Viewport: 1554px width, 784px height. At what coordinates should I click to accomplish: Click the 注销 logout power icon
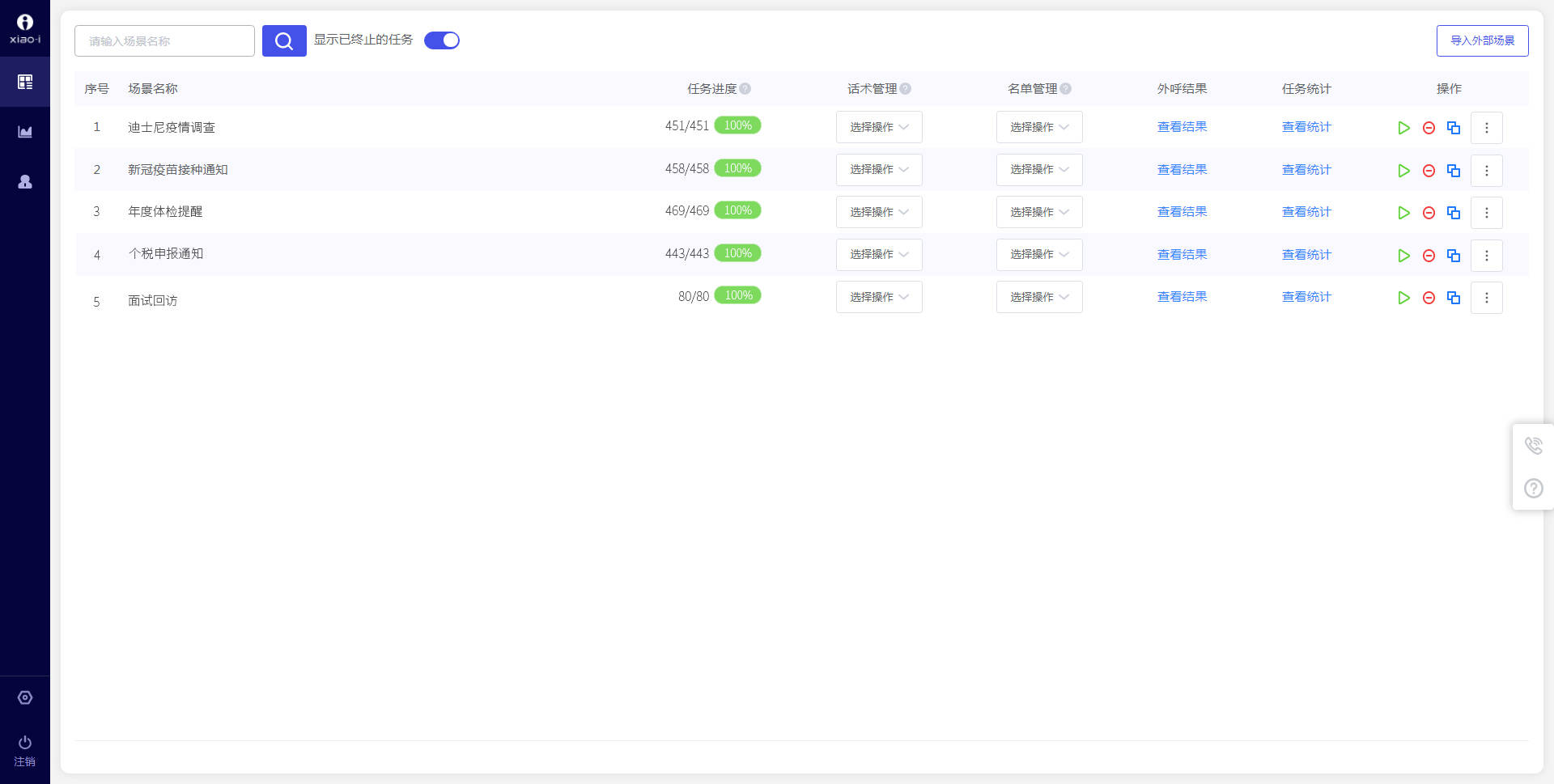click(x=25, y=743)
